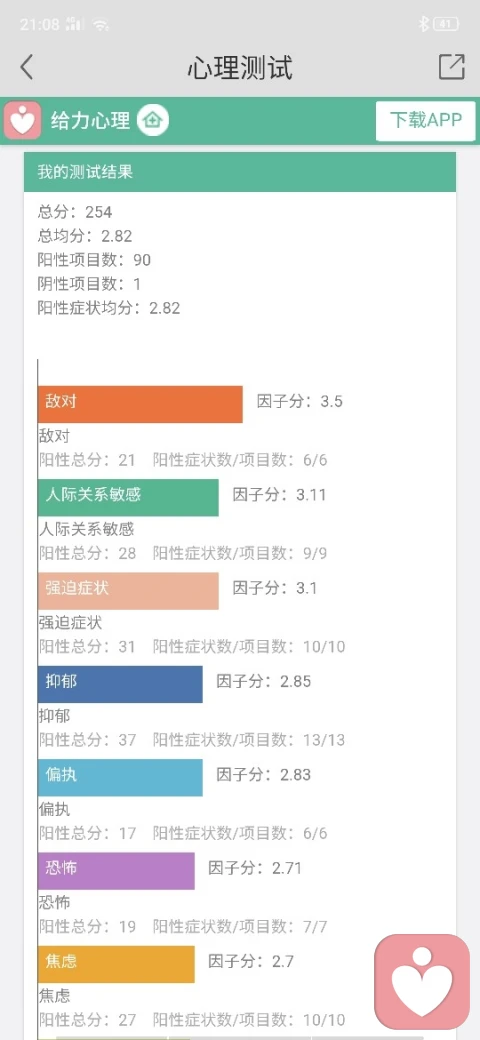Tap the Wi-Fi status icon
This screenshot has width=480, height=1040.
pyautogui.click(x=100, y=25)
